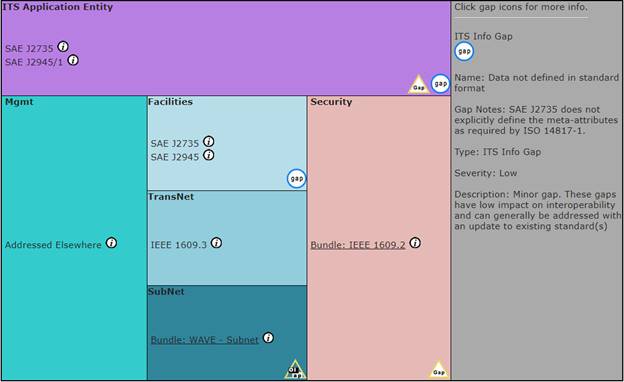Click the SAE J2945/1 standard text
Viewport: 624px width, 382px height.
click(34, 62)
